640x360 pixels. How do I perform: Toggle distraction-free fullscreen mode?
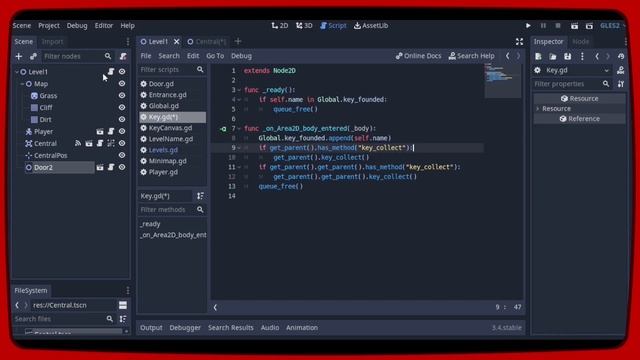click(x=519, y=42)
